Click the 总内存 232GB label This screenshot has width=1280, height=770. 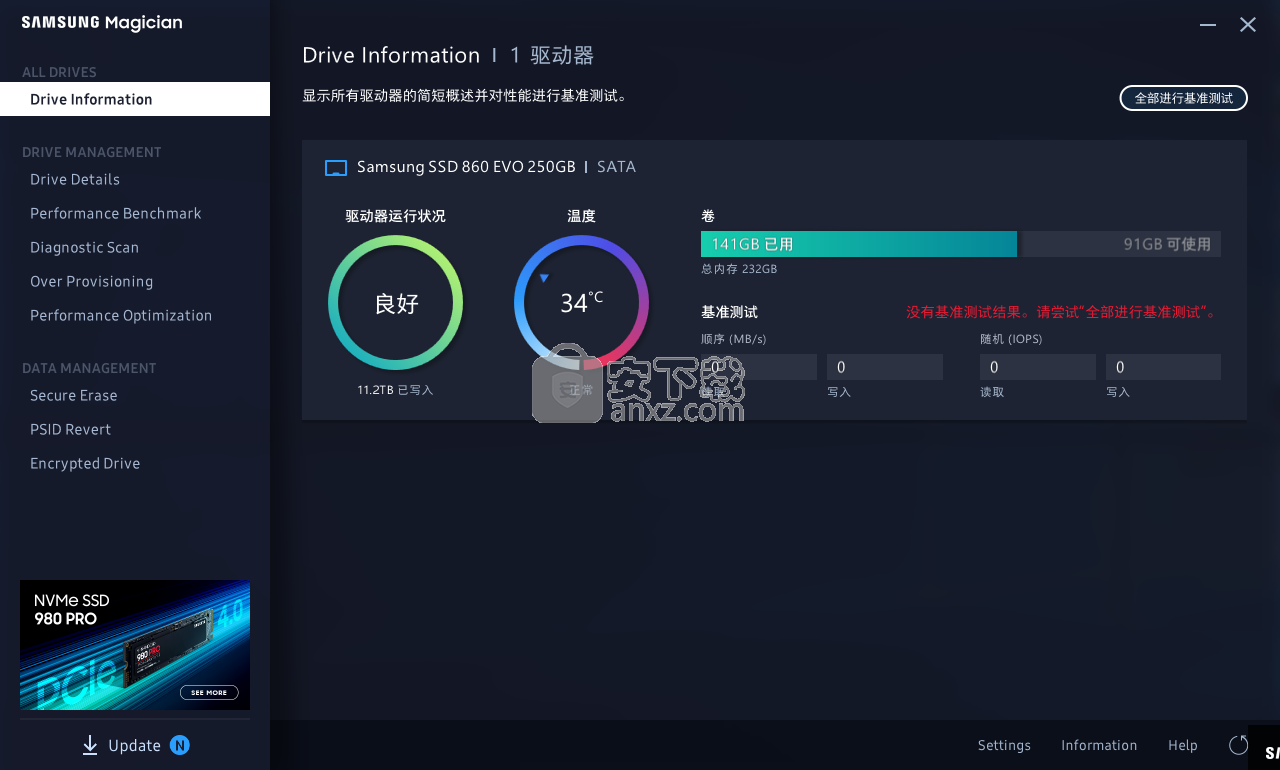tap(739, 269)
